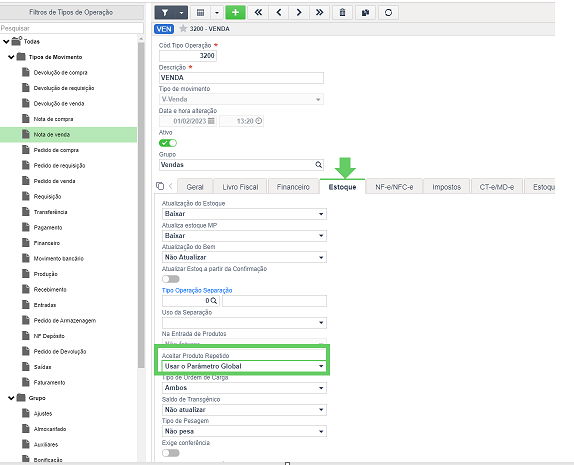Click the filter funnel icon in toolbar
Screen dimensions: 574x465
pyautogui.click(x=165, y=12)
